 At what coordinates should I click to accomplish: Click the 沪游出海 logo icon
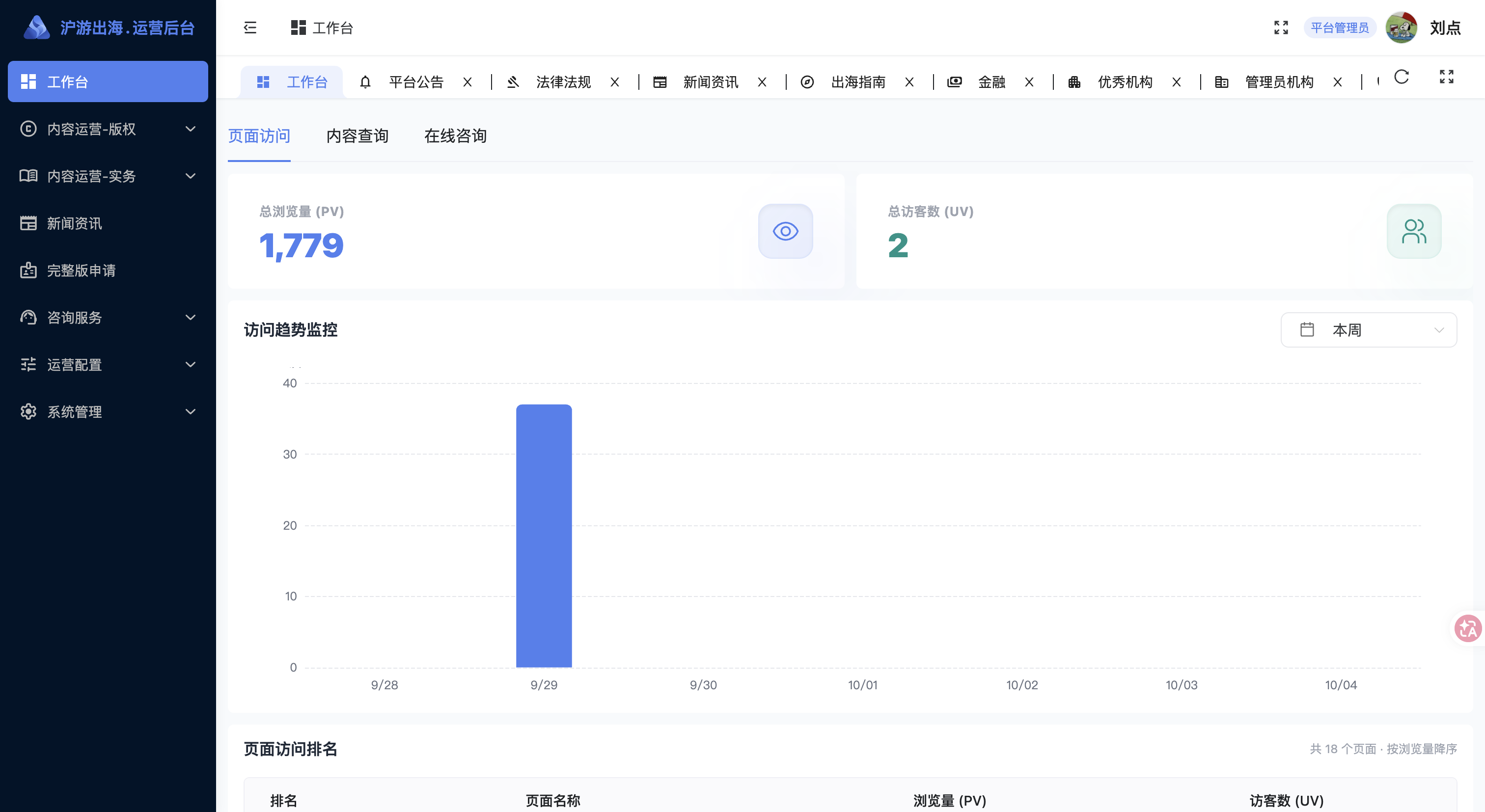36,27
